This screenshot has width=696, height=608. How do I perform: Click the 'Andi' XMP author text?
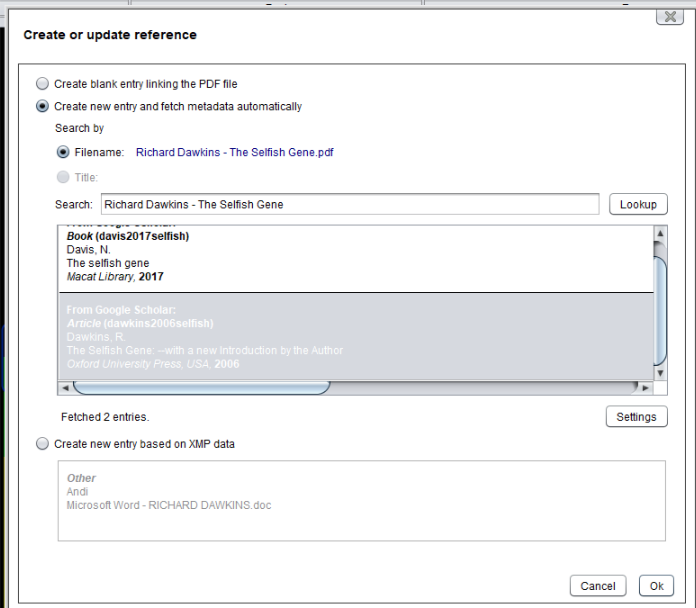point(77,491)
